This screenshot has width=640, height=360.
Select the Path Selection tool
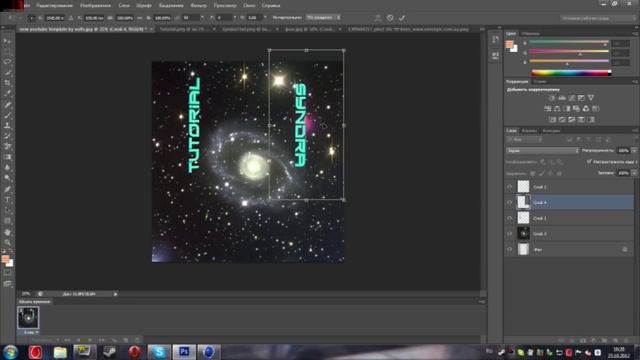[x=7, y=210]
